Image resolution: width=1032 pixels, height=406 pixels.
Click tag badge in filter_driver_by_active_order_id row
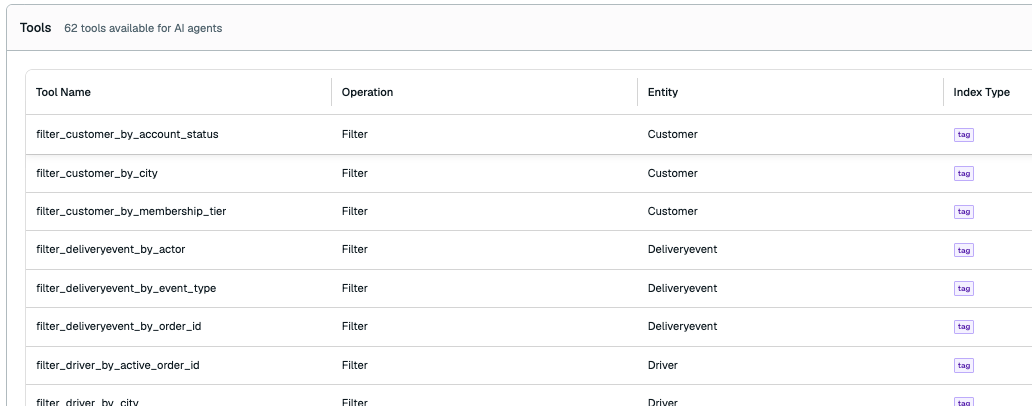[964, 365]
